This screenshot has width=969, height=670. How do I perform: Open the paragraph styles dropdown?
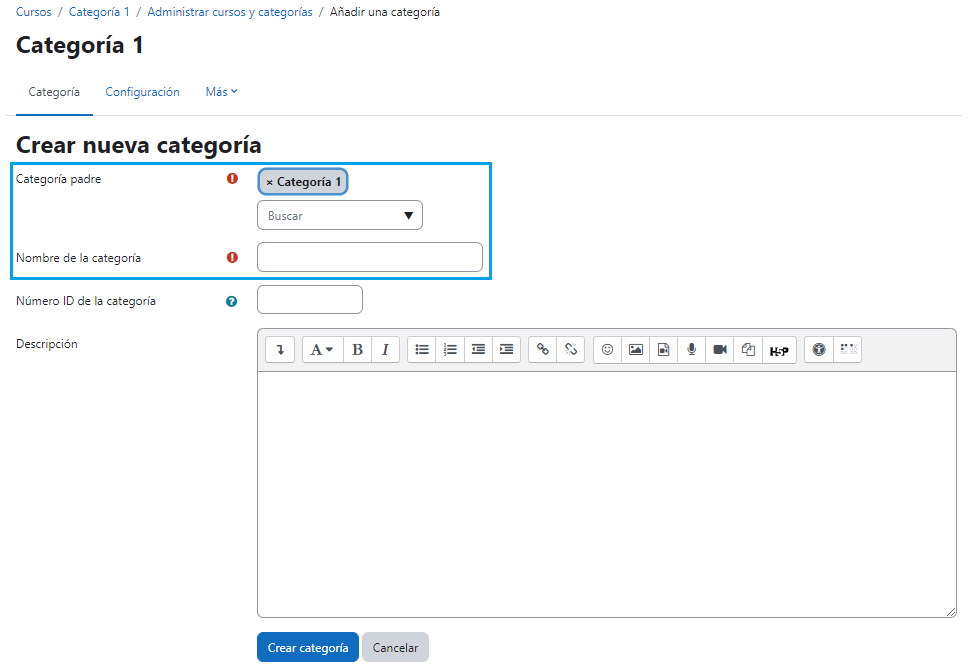(322, 349)
